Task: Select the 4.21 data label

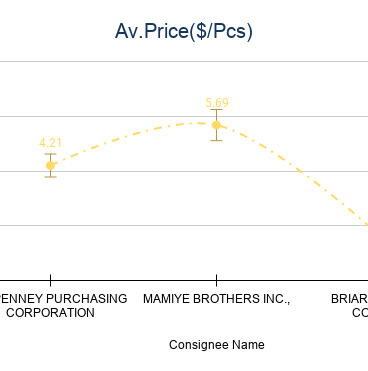Action: [x=50, y=143]
